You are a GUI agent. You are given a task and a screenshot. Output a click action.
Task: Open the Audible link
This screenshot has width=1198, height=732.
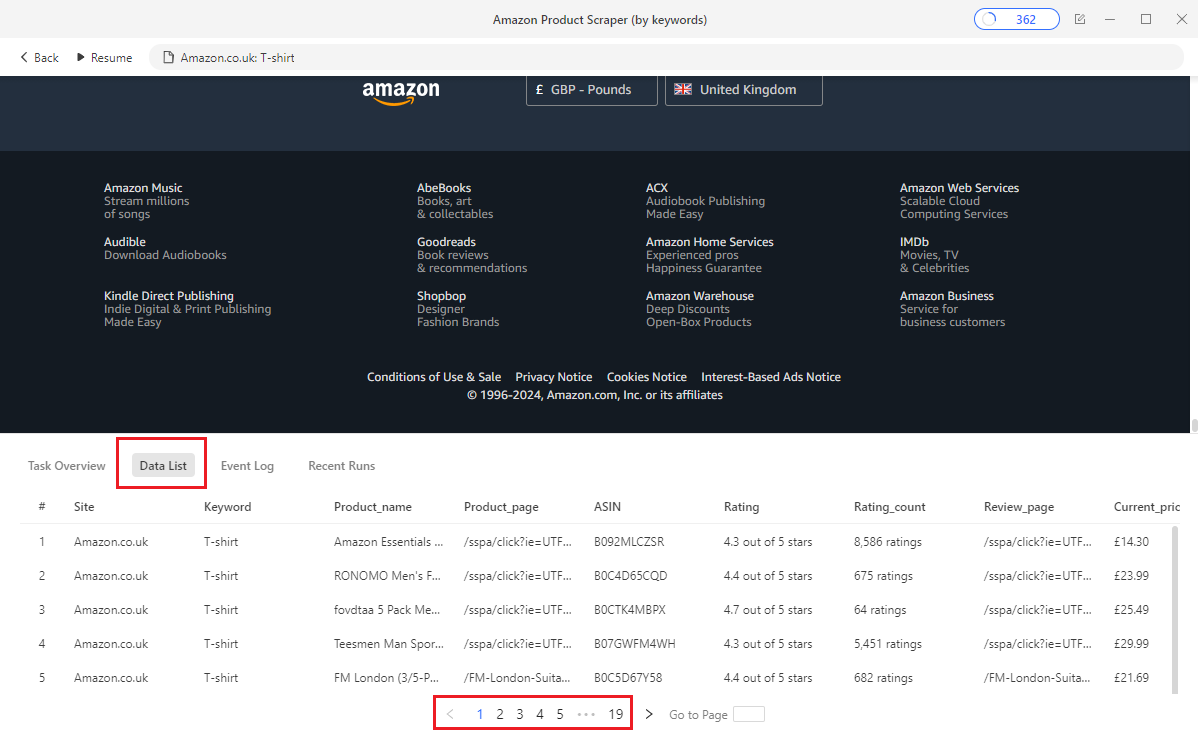125,241
